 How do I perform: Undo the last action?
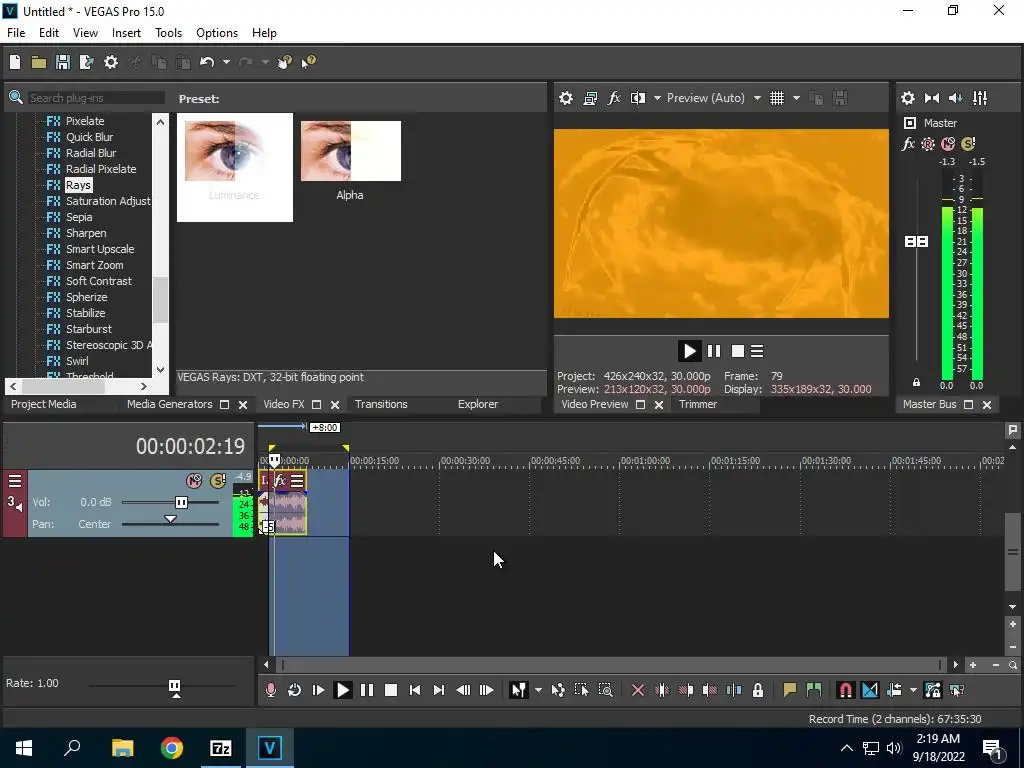[x=207, y=62]
